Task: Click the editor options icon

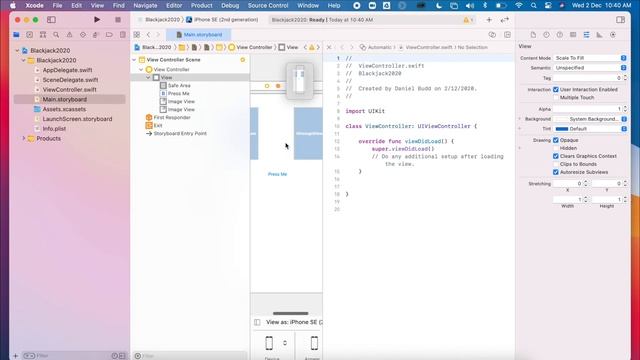Action: point(492,35)
